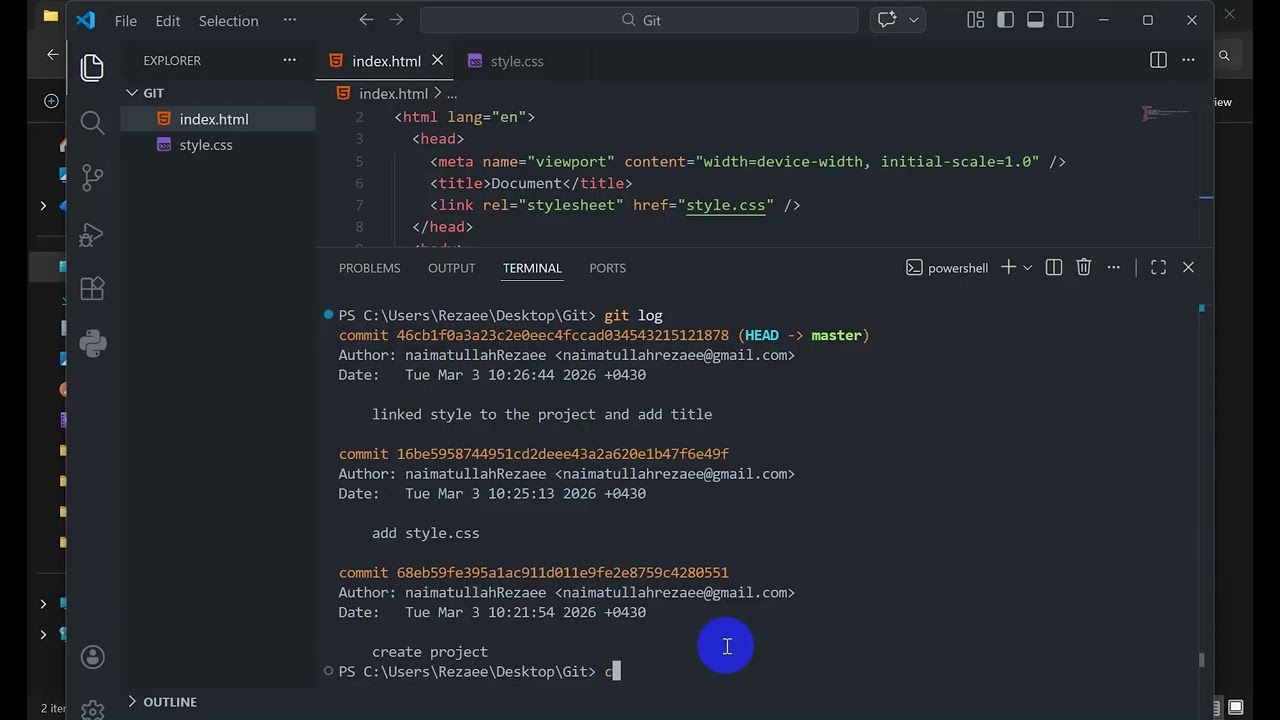Switch to the PROBLEMS panel tab
The image size is (1280, 720).
pyautogui.click(x=369, y=268)
